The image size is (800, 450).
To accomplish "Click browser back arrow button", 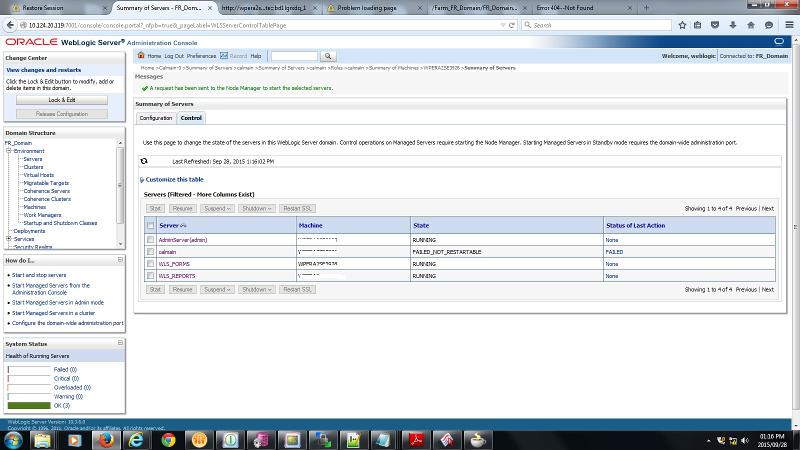I will coord(10,24).
